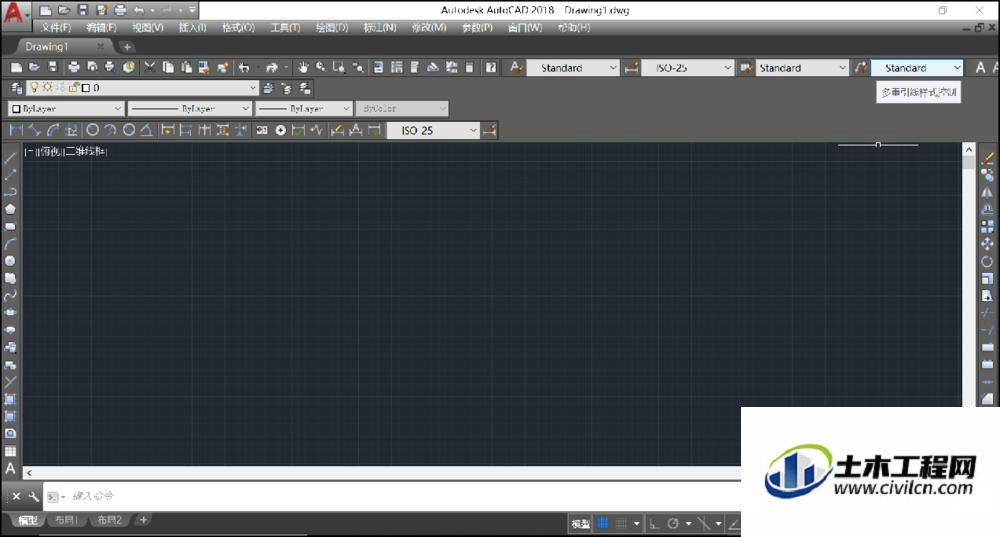Image resolution: width=1000 pixels, height=537 pixels.
Task: Select the Move tool in the modify toolbar
Action: (x=987, y=244)
